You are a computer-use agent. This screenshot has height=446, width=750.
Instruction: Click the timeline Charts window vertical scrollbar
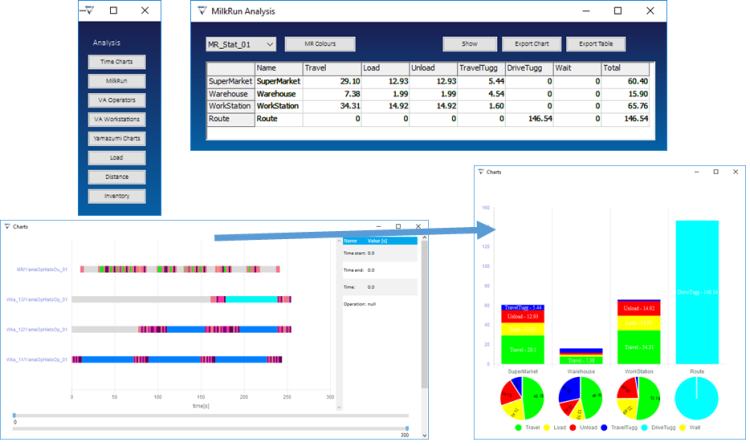click(424, 313)
